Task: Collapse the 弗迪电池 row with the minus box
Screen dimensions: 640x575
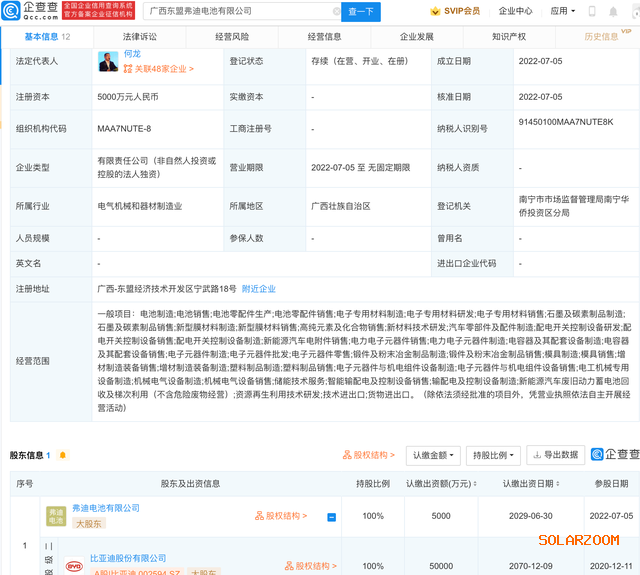Action: pos(332,517)
